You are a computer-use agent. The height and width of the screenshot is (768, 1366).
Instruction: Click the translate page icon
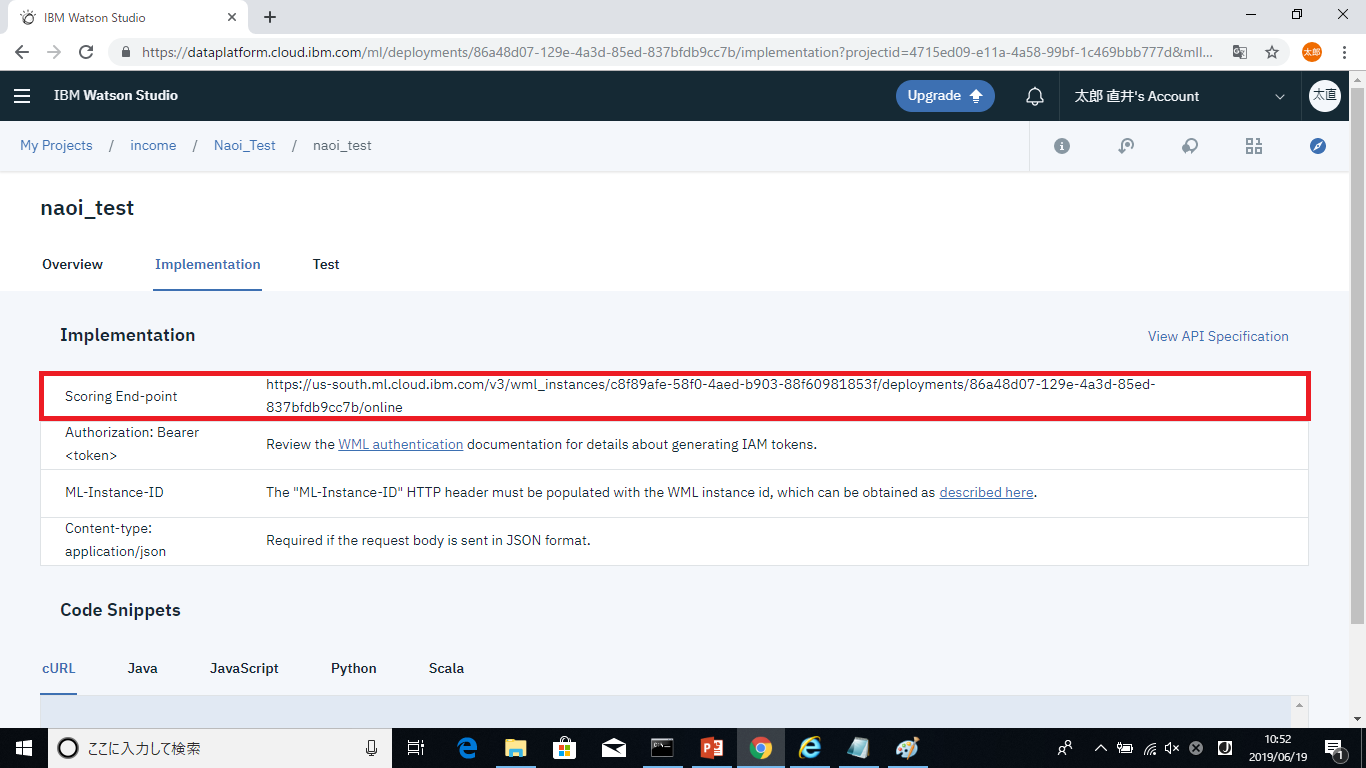(x=1240, y=52)
